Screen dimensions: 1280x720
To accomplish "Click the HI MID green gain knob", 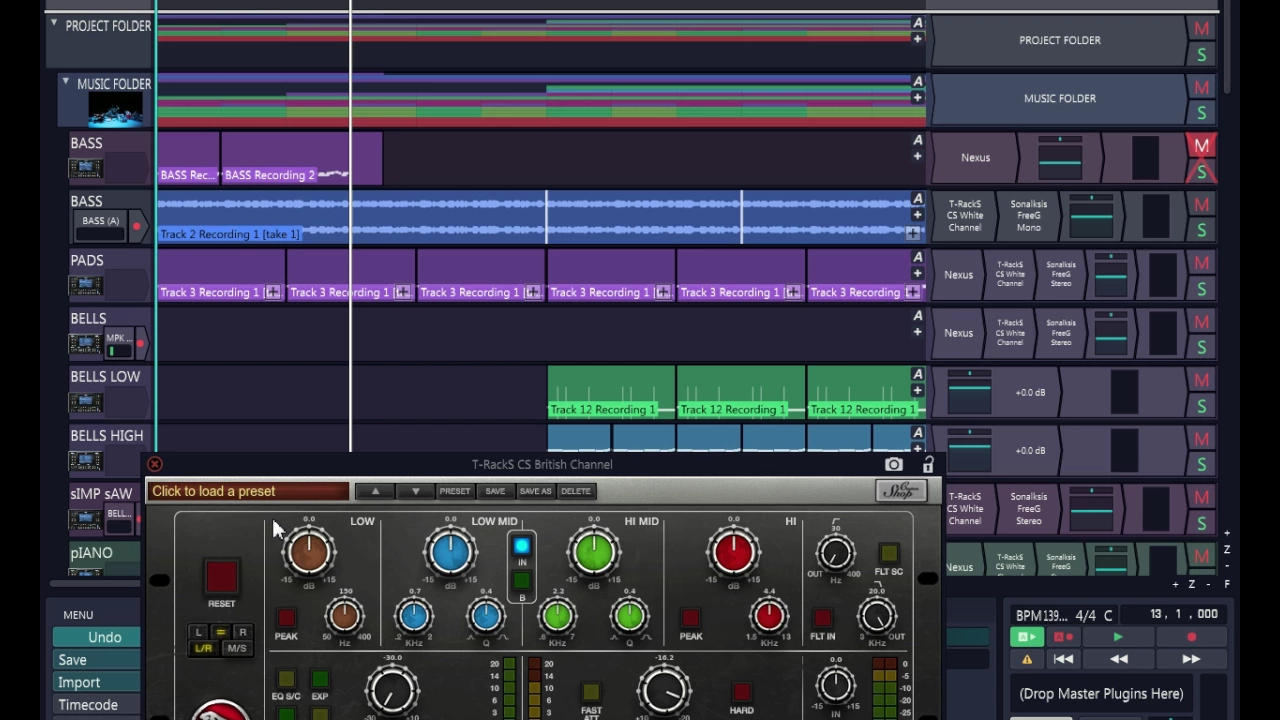I will tap(594, 551).
